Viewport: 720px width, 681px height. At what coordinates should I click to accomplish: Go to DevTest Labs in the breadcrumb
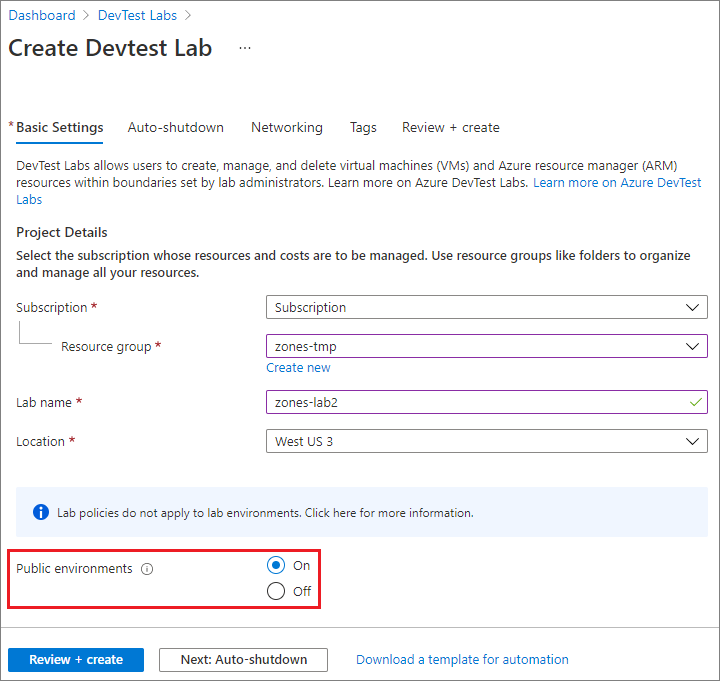(x=137, y=15)
